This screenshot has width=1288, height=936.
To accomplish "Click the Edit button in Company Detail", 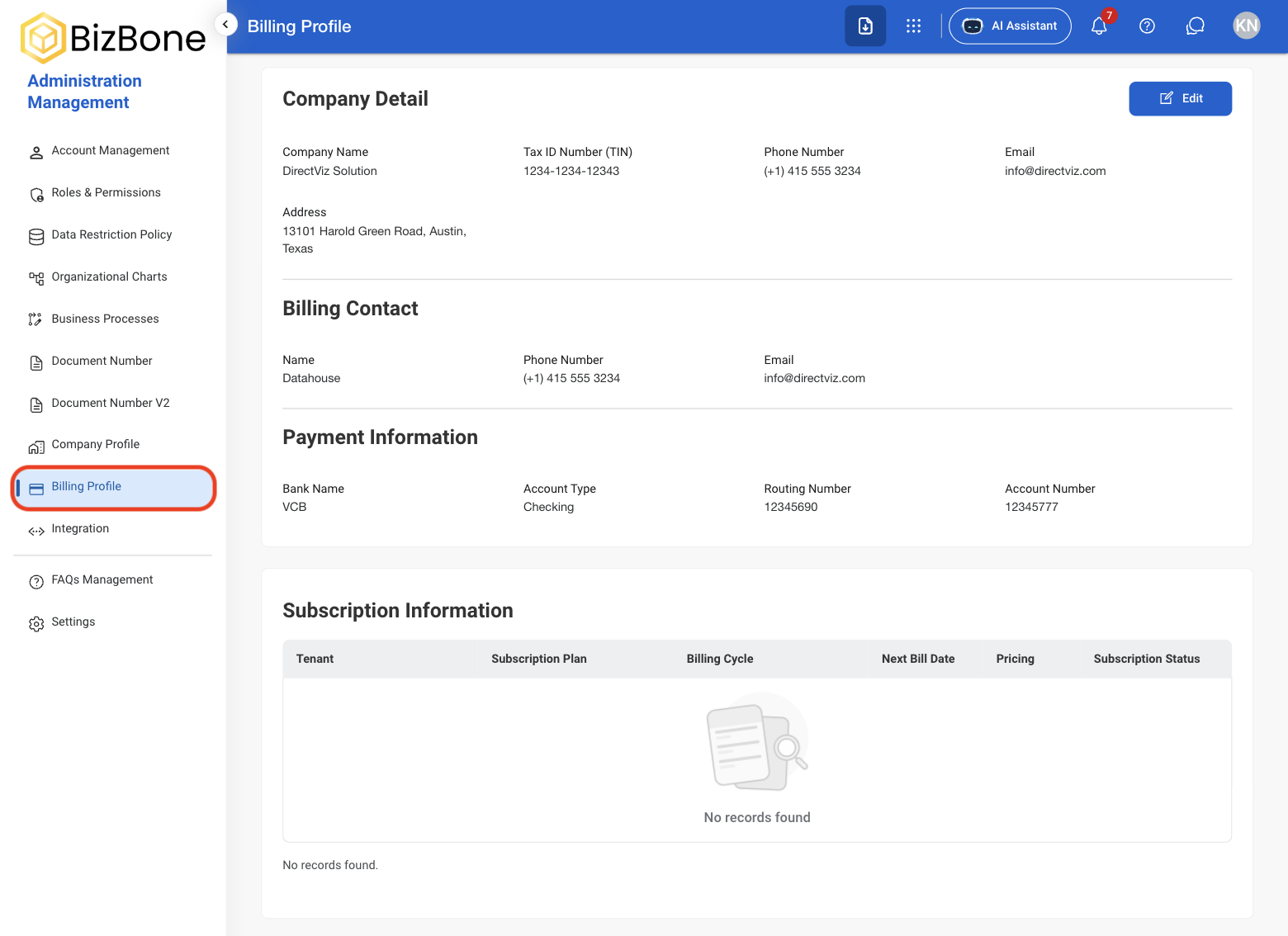I will coord(1180,98).
